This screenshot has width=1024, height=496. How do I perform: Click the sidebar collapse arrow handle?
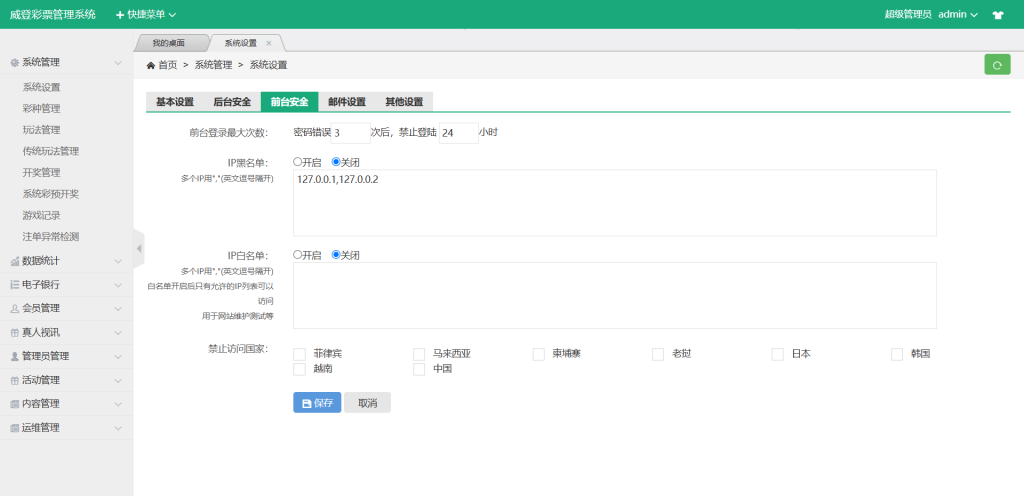coord(139,248)
